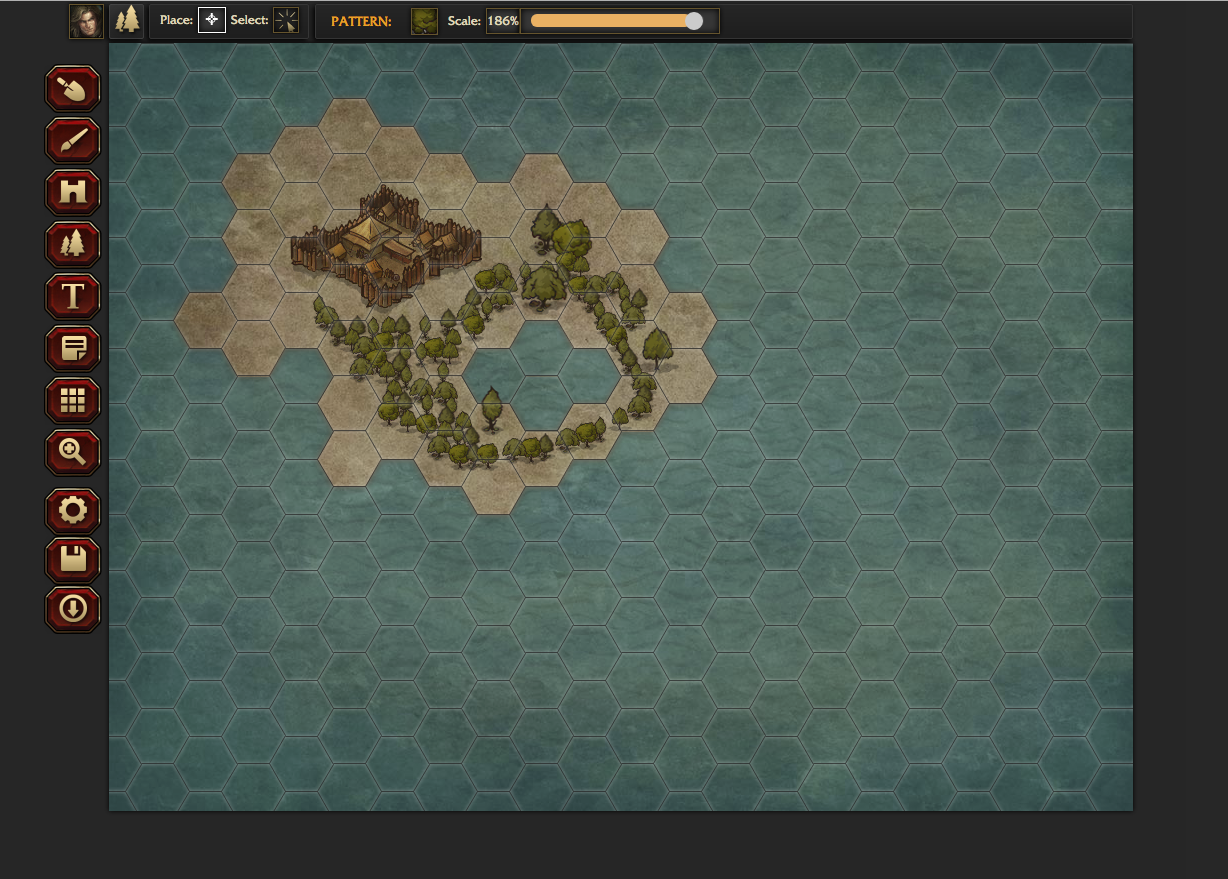Image resolution: width=1228 pixels, height=879 pixels.
Task: Open the notes tool
Action: 73,349
